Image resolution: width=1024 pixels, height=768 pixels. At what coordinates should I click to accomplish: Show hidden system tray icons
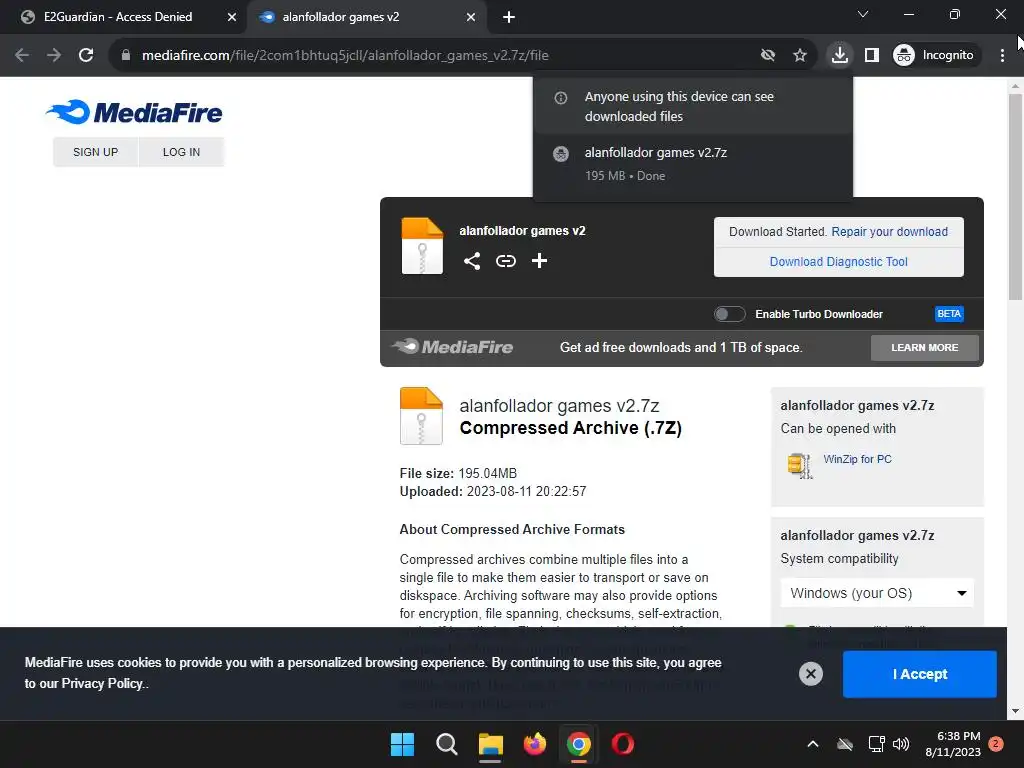pyautogui.click(x=813, y=744)
